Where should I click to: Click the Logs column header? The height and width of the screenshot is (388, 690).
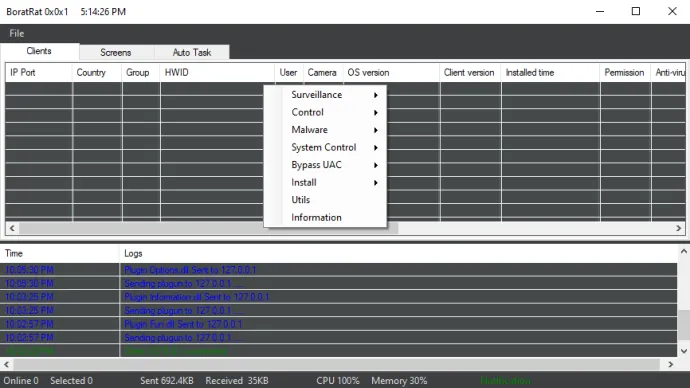pos(398,253)
